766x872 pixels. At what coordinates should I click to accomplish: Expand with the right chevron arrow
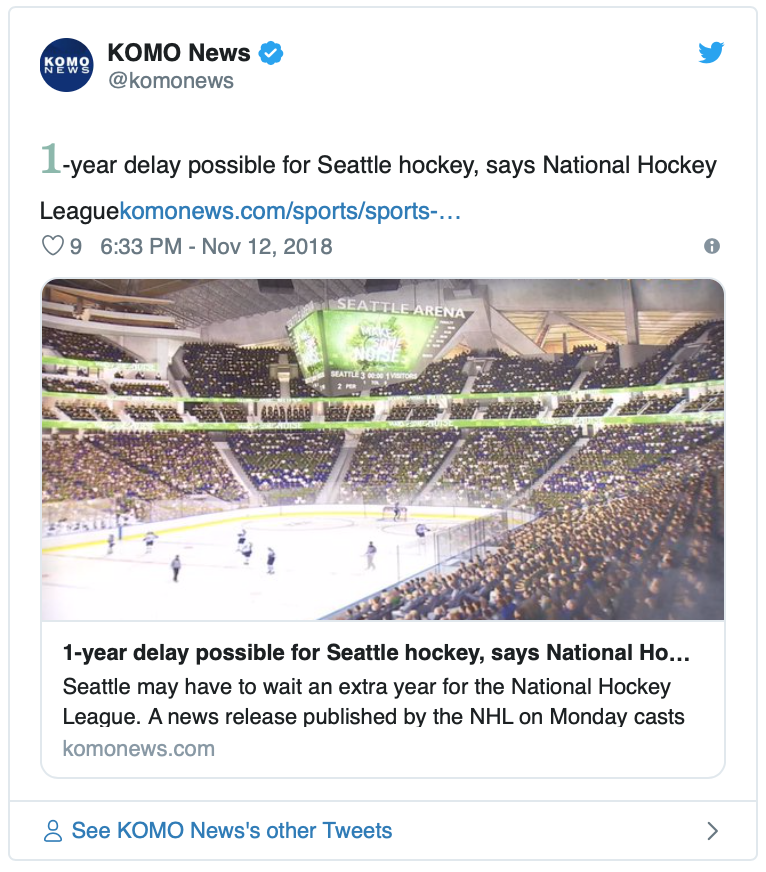coord(712,831)
